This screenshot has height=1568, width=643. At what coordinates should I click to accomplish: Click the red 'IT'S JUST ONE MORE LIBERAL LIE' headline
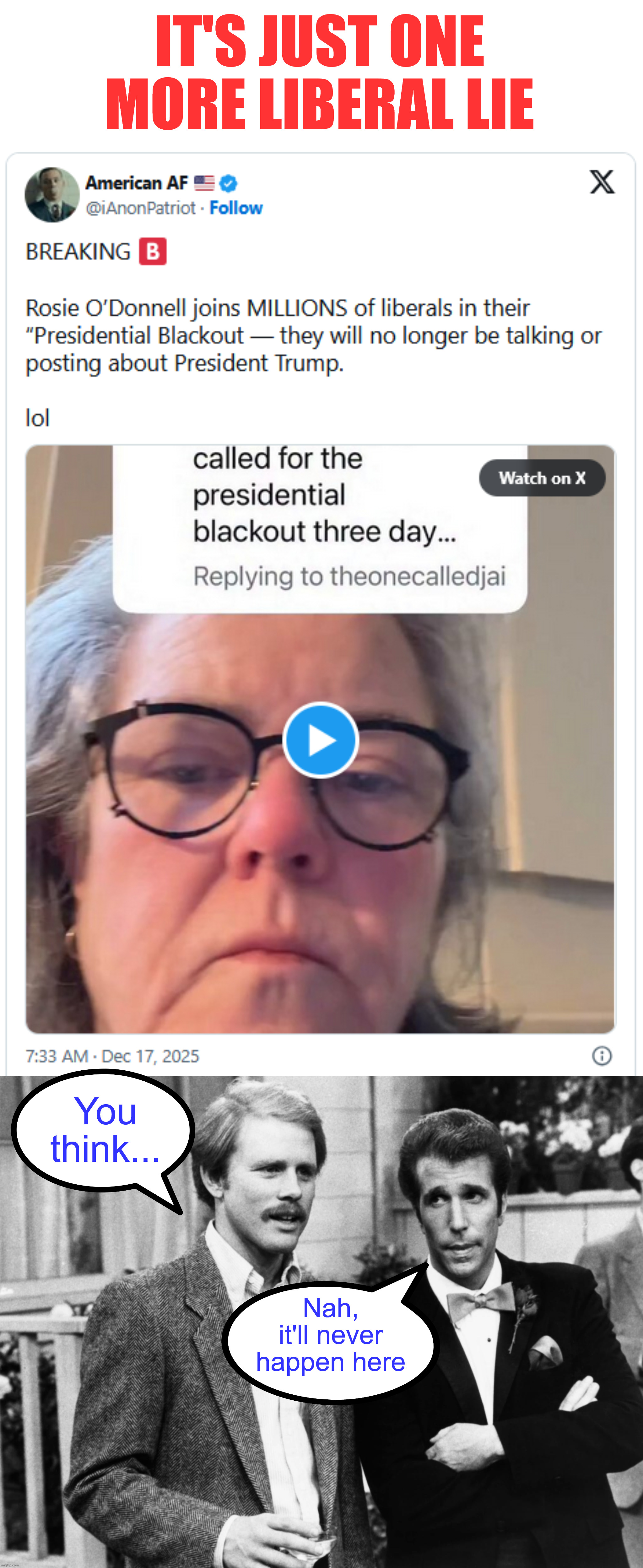click(320, 72)
